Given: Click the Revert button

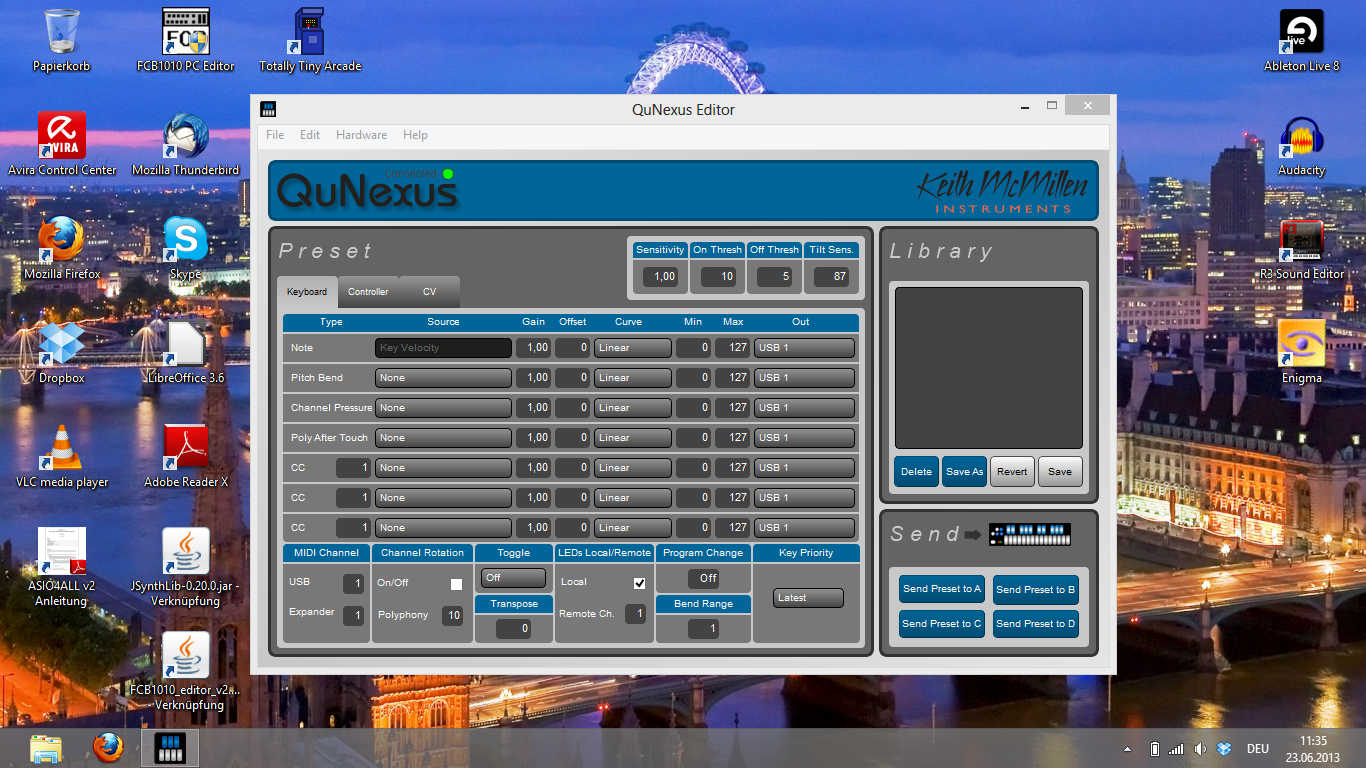Looking at the screenshot, I should coord(1012,472).
